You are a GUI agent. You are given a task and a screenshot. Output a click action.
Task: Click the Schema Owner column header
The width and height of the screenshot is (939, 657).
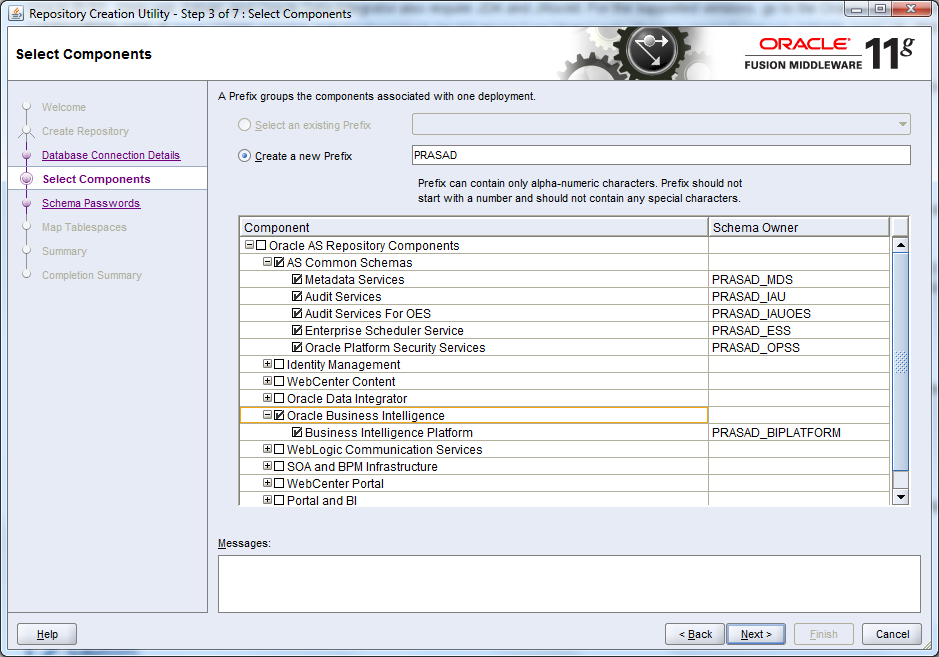tap(798, 228)
